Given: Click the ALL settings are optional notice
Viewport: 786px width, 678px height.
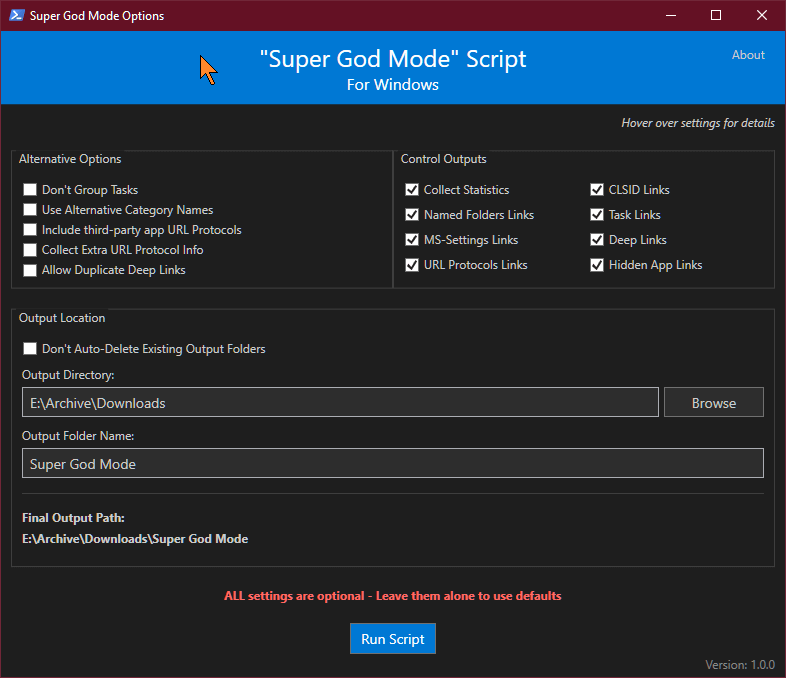Looking at the screenshot, I should pos(393,596).
